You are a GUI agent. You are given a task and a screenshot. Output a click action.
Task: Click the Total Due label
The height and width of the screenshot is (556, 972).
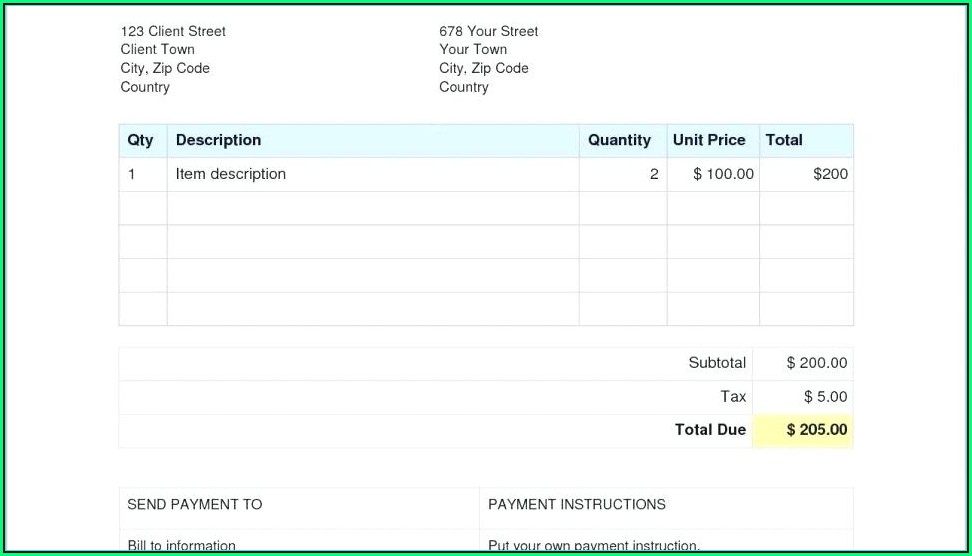710,430
